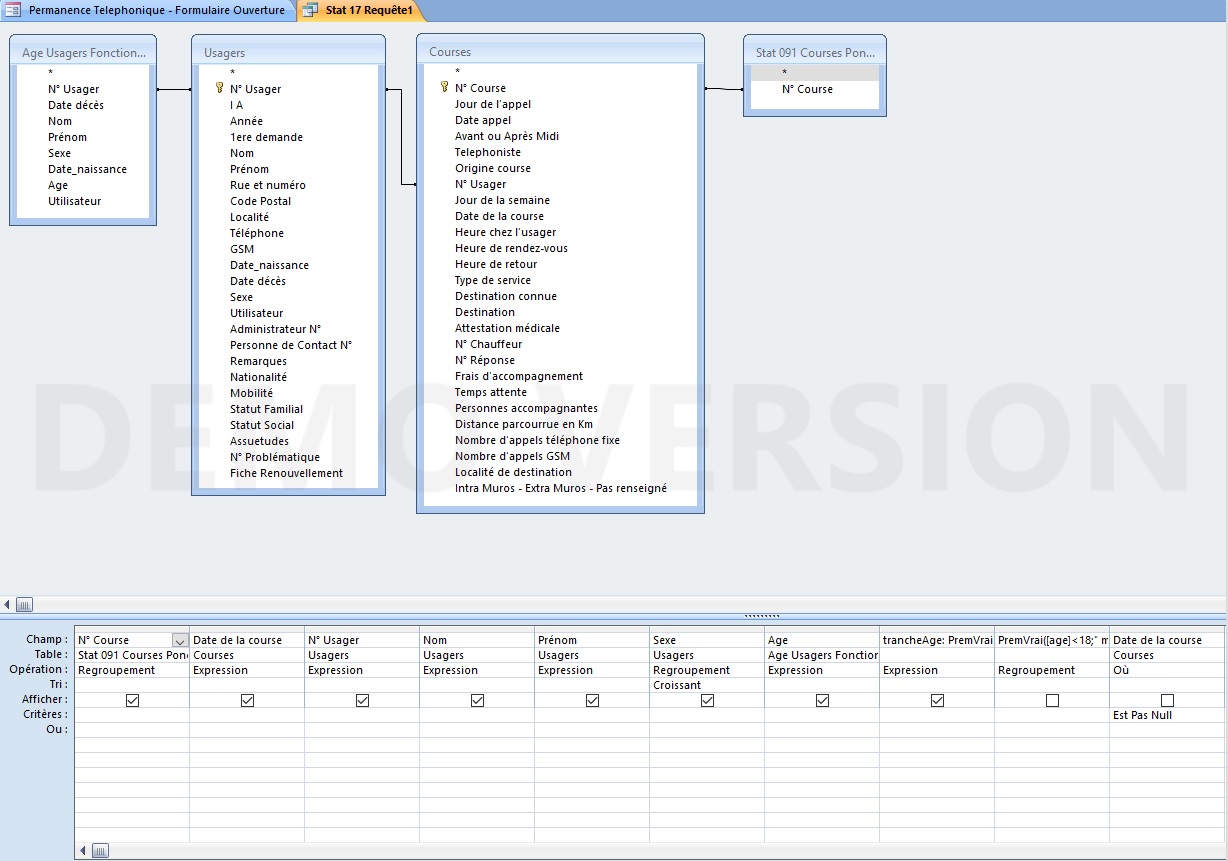Uncheck Afficher for the Sexe column
The width and height of the screenshot is (1228, 861).
click(707, 701)
